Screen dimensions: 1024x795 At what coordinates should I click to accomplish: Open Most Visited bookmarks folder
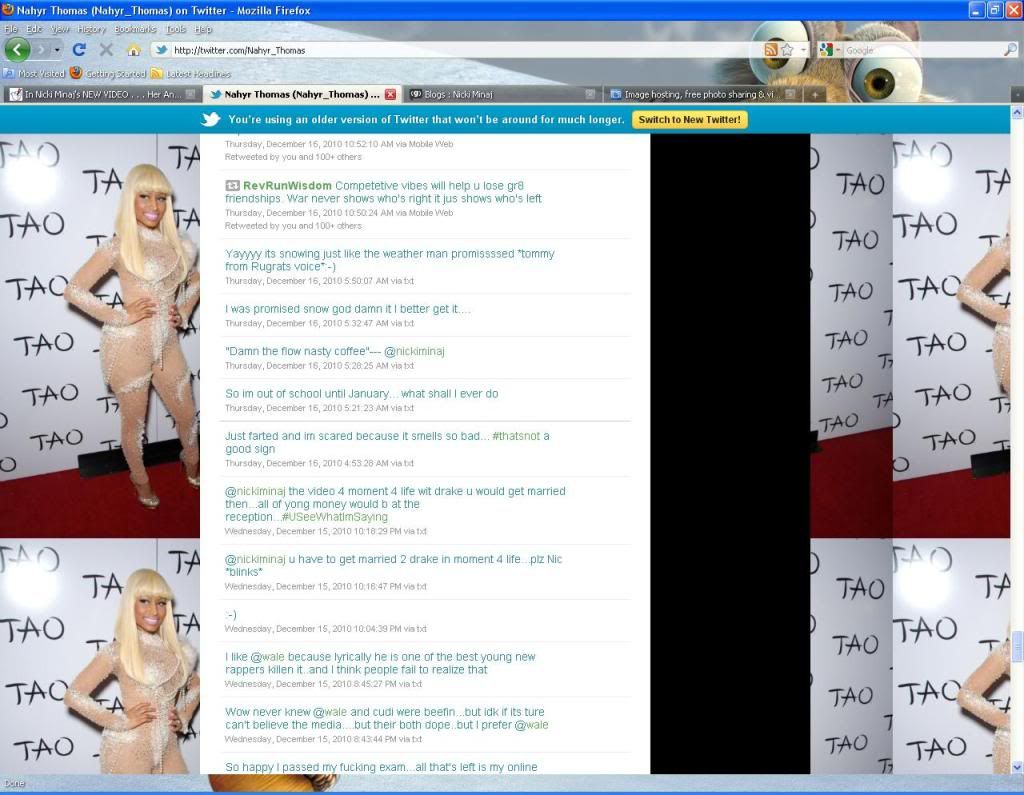point(34,73)
